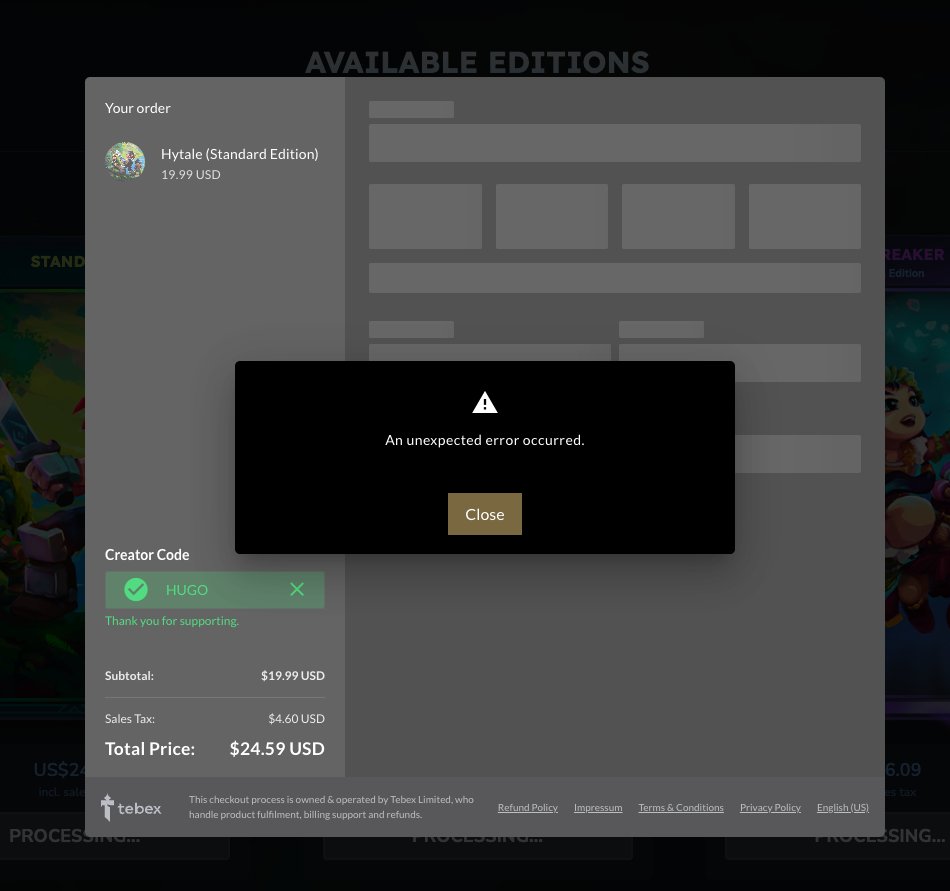Click the HUGO creator code field
Screen dimensions: 950x891
coord(214,590)
